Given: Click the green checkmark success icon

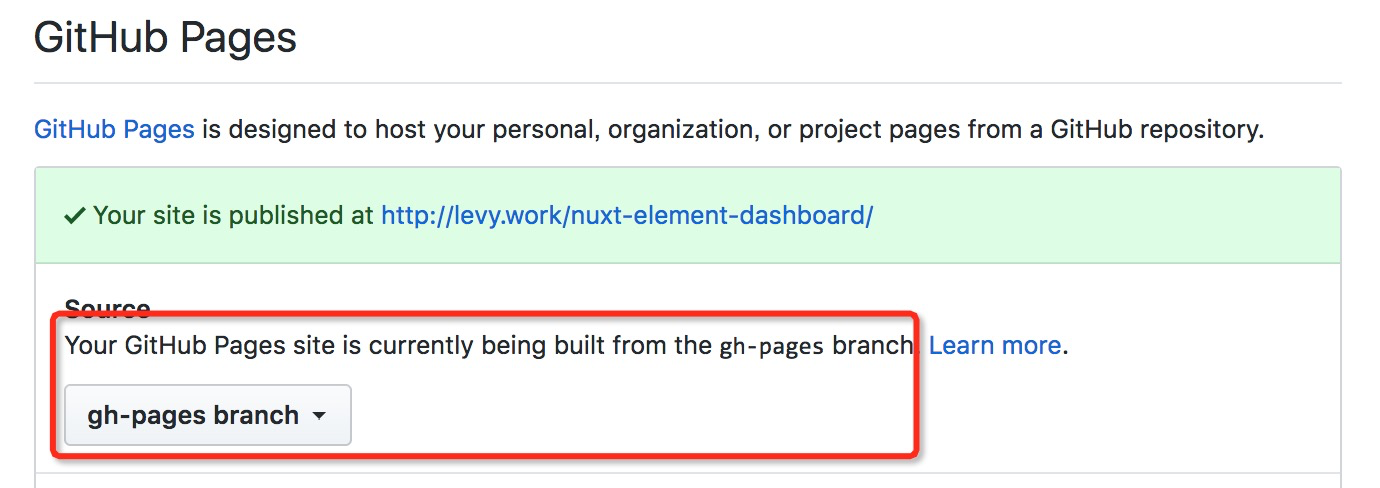Looking at the screenshot, I should coord(74,216).
